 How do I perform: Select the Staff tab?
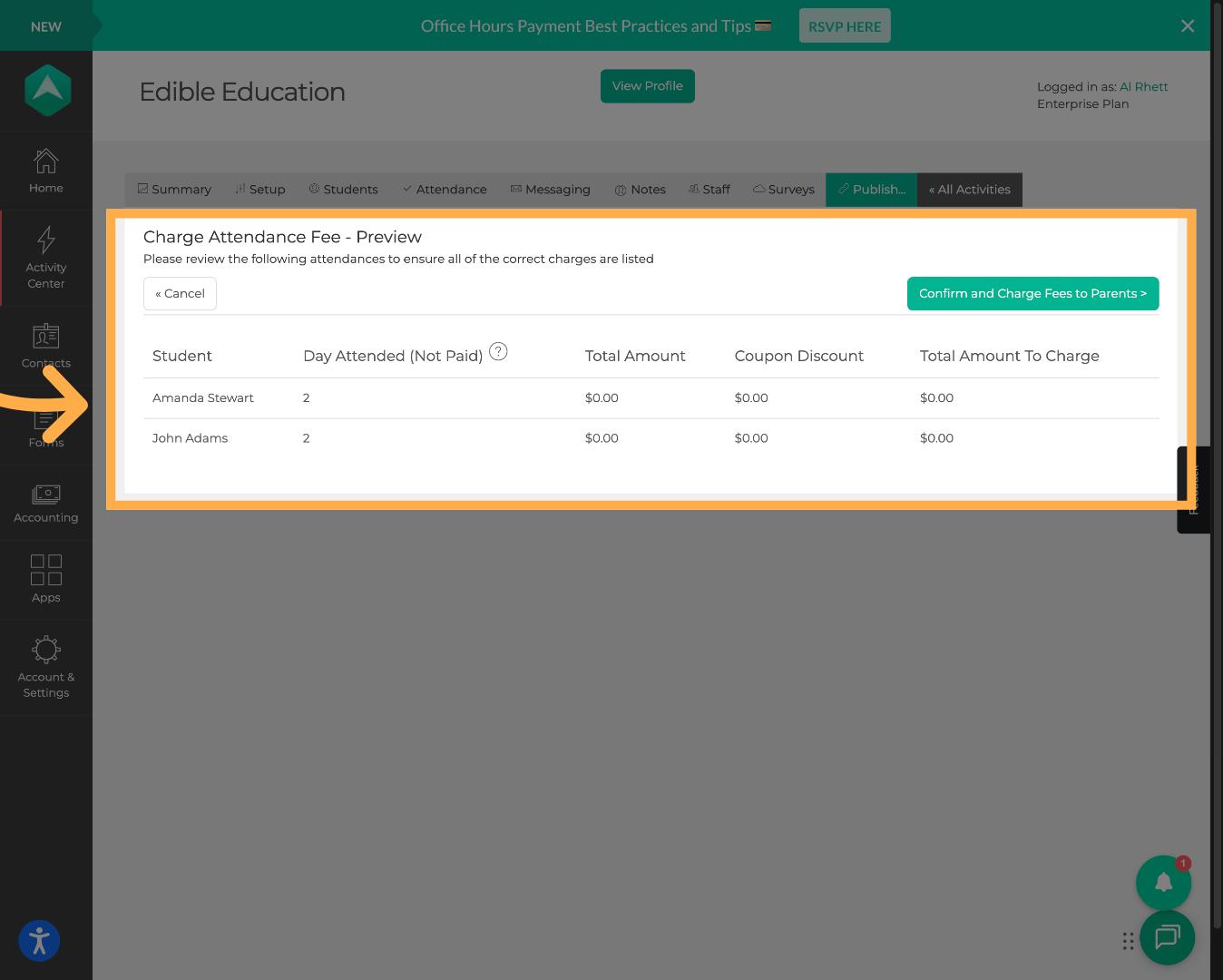click(709, 189)
